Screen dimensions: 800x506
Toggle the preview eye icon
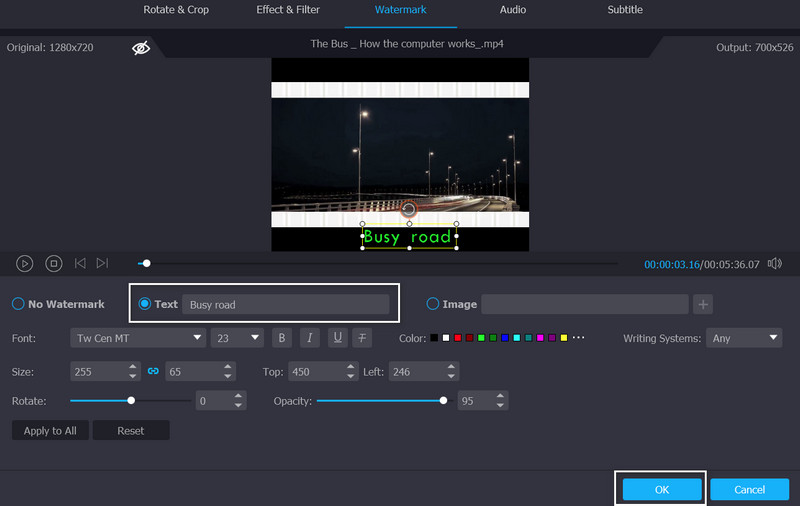141,48
